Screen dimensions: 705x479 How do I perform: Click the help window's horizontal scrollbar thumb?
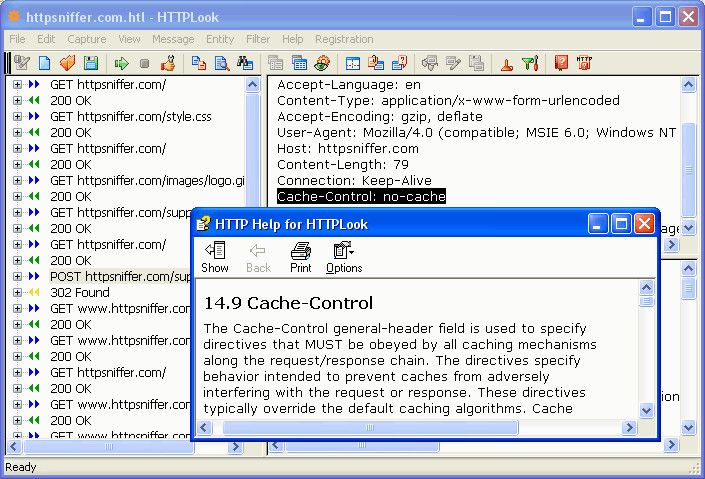[x=370, y=427]
